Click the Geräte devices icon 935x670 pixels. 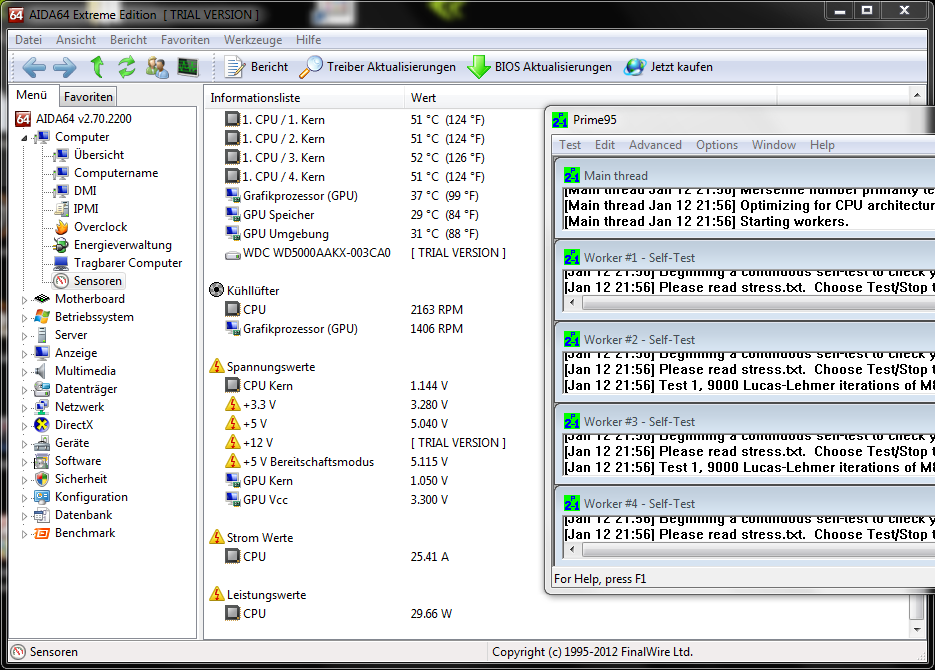tap(42, 443)
